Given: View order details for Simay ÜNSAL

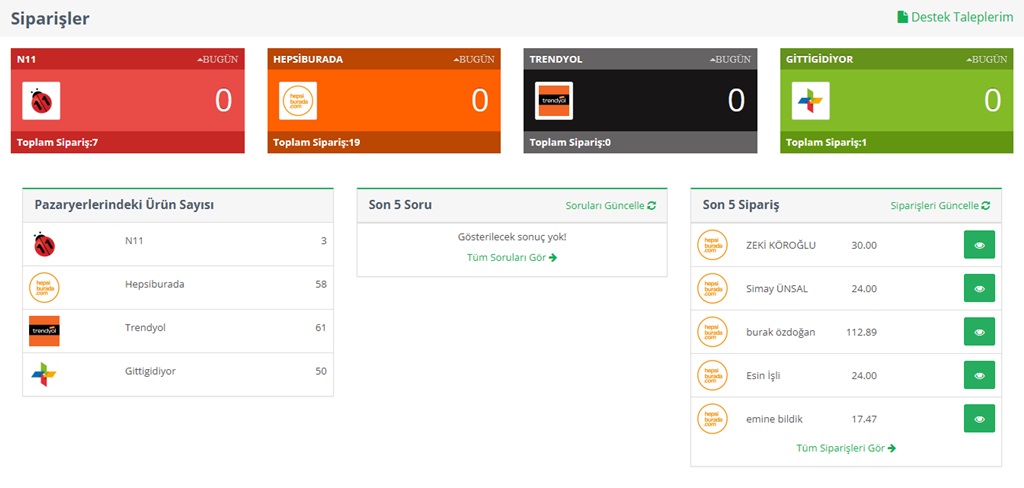Looking at the screenshot, I should (979, 288).
